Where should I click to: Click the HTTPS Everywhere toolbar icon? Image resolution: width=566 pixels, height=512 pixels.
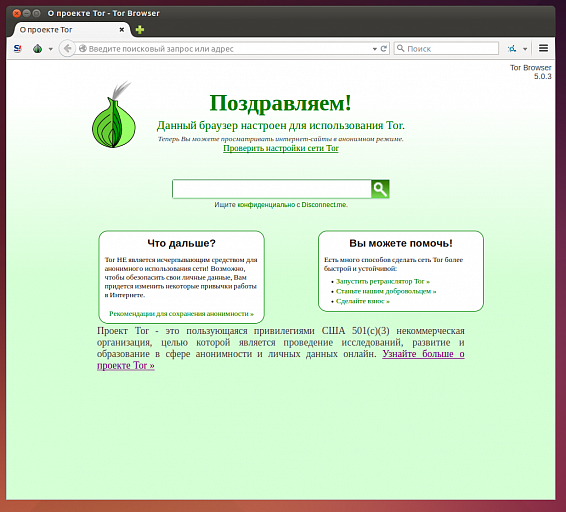pyautogui.click(x=512, y=48)
